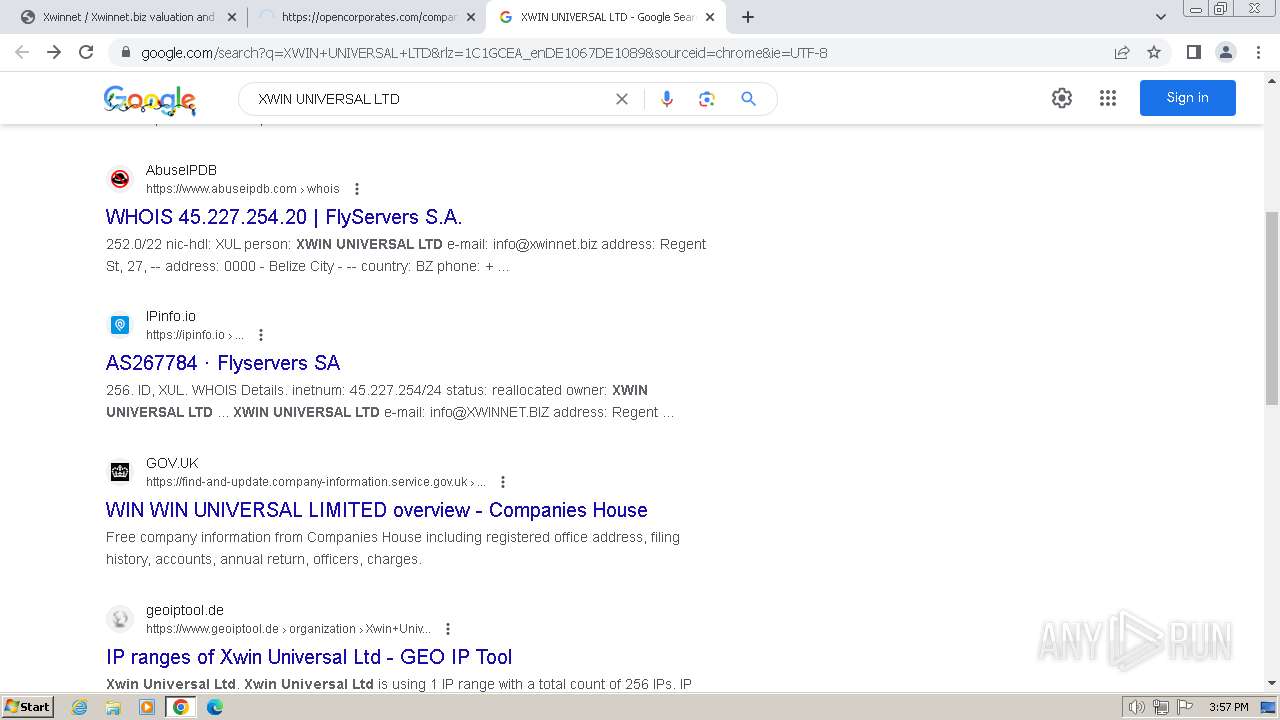
Task: Open WHOIS 45.227.254.20 FlyServers link
Action: (x=284, y=217)
